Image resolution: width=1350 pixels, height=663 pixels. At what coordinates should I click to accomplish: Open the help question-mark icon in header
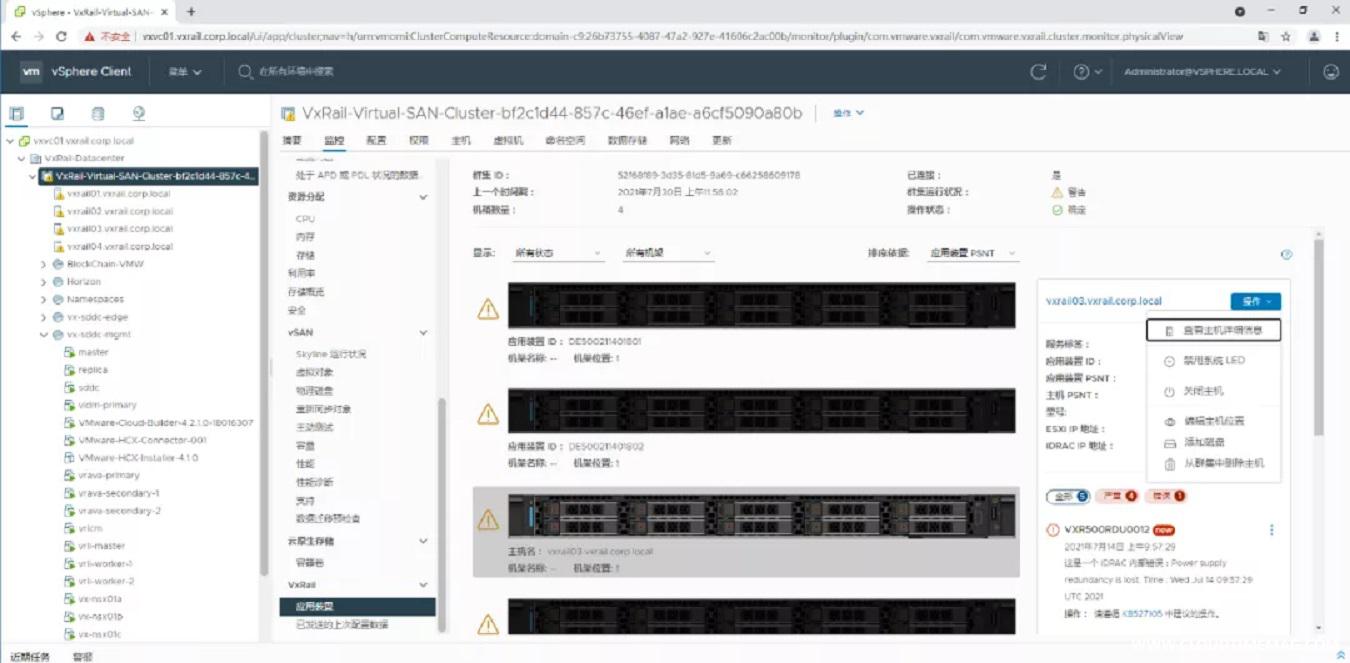click(x=1081, y=72)
